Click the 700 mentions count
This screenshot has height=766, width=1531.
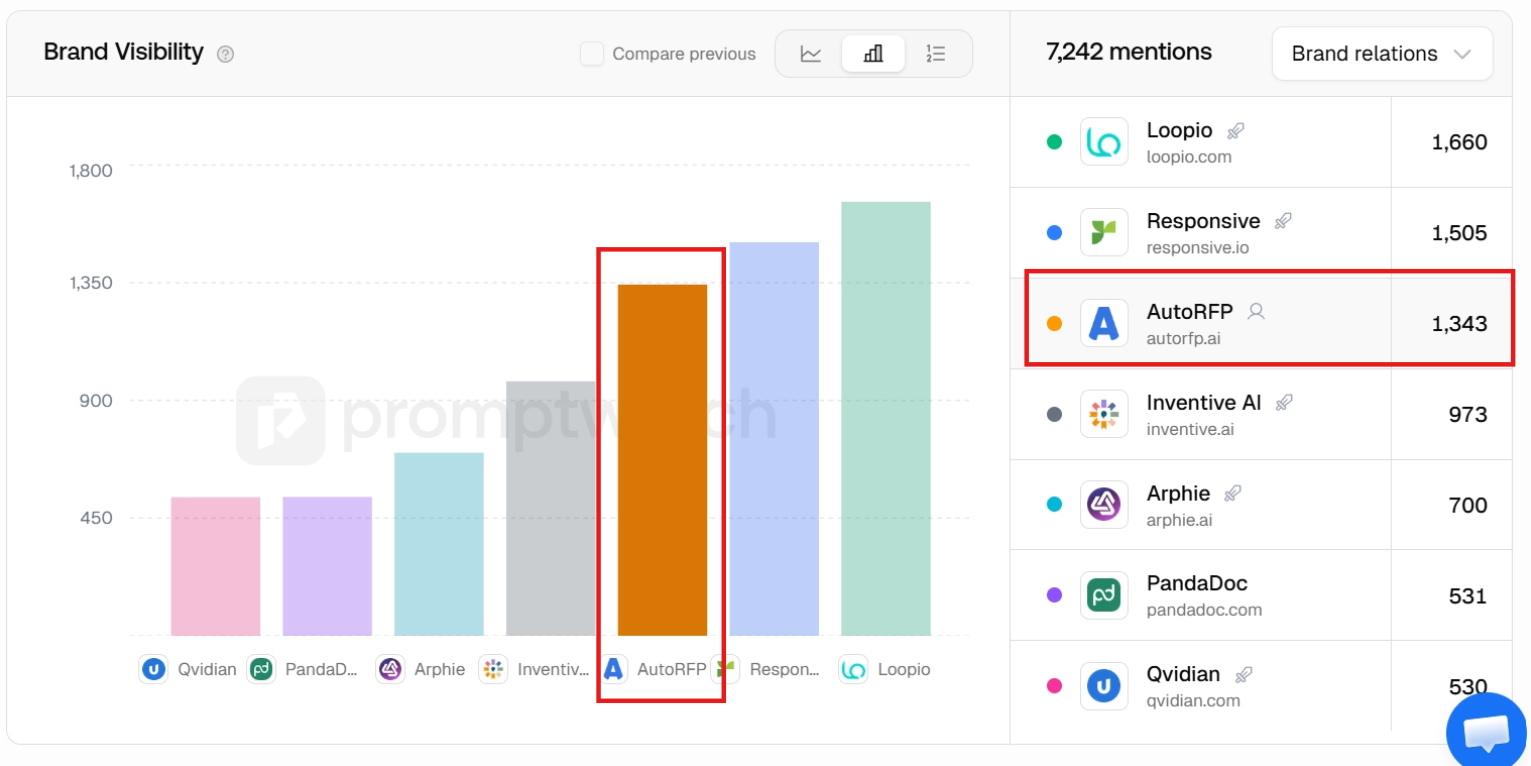pos(1467,505)
